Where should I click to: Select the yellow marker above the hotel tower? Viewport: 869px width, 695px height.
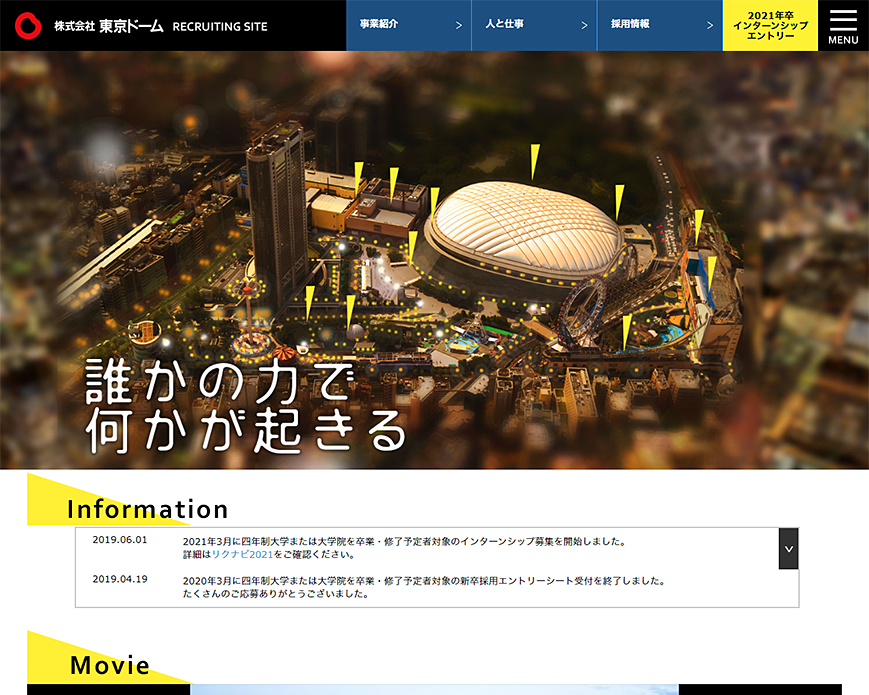[357, 175]
